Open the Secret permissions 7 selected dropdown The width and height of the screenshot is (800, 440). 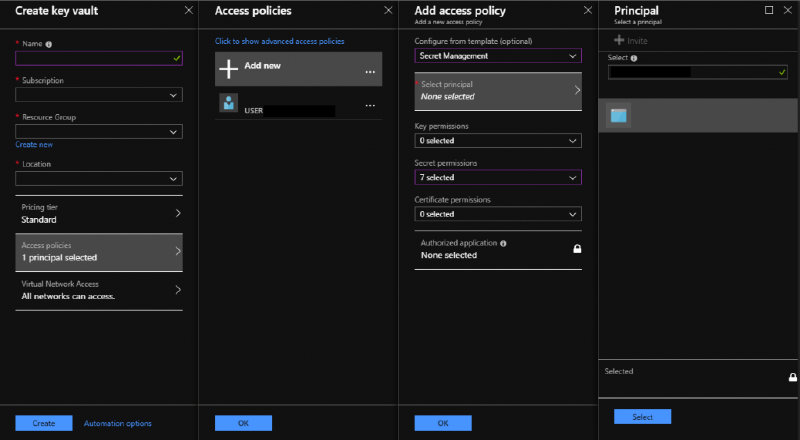[x=498, y=177]
